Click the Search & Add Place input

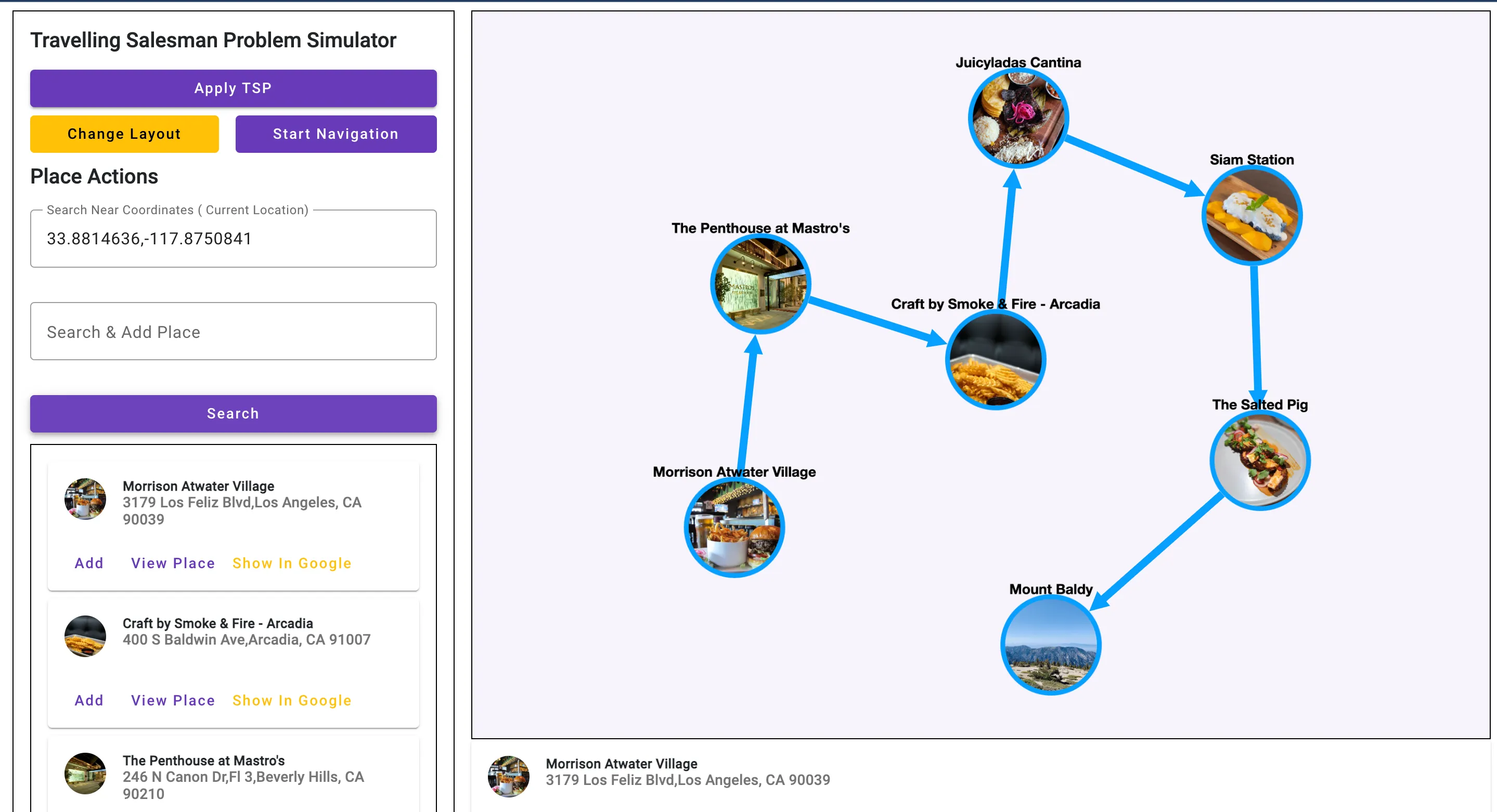click(233, 332)
